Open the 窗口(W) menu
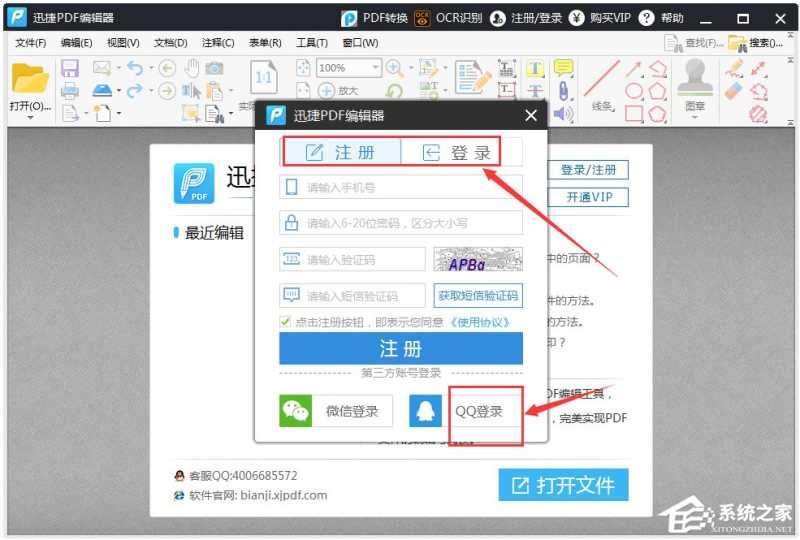The image size is (800, 540). tap(360, 43)
